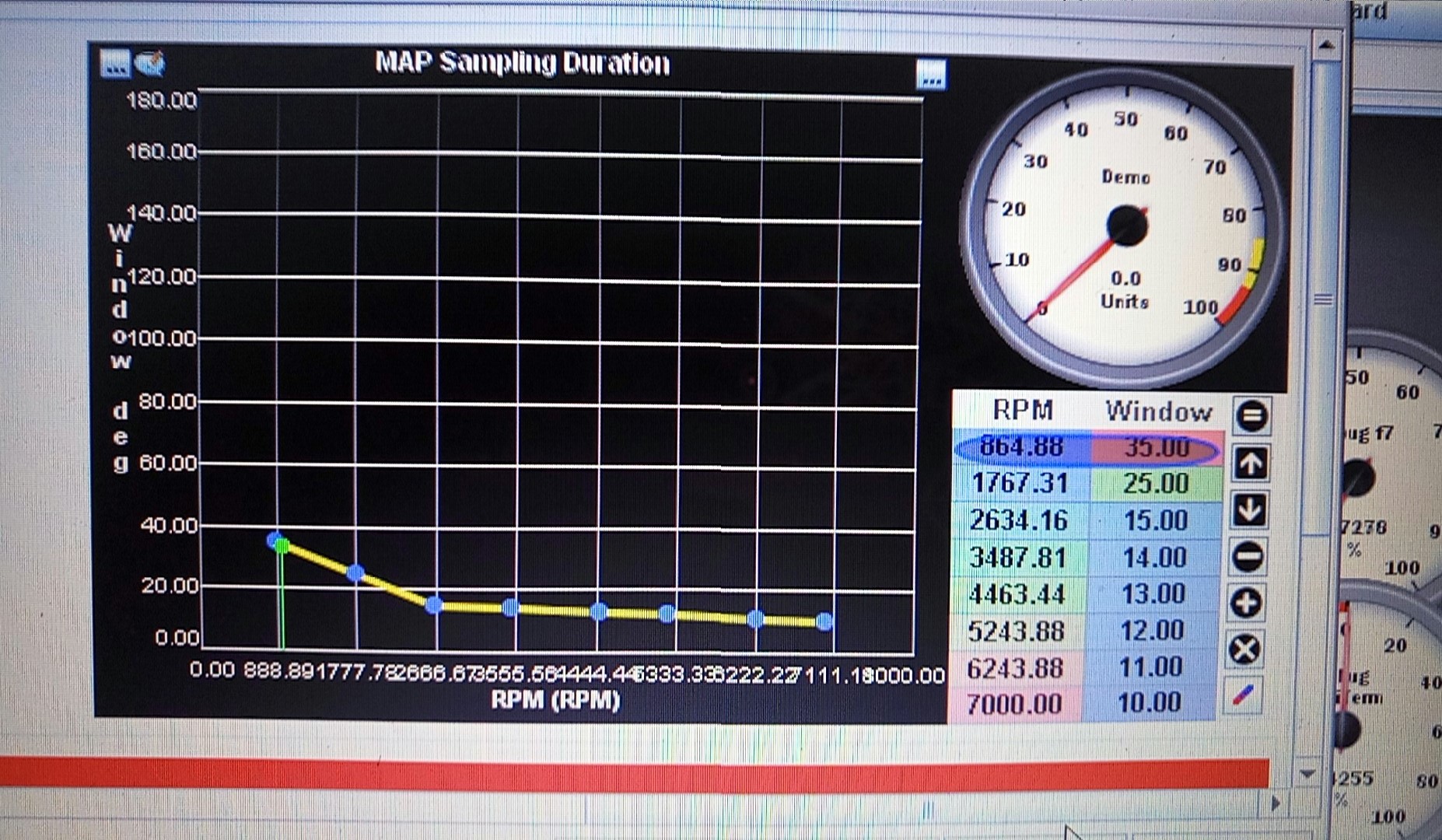Viewport: 1442px width, 840px height.
Task: Open the graph options ellipsis icon at top-left
Action: click(115, 64)
